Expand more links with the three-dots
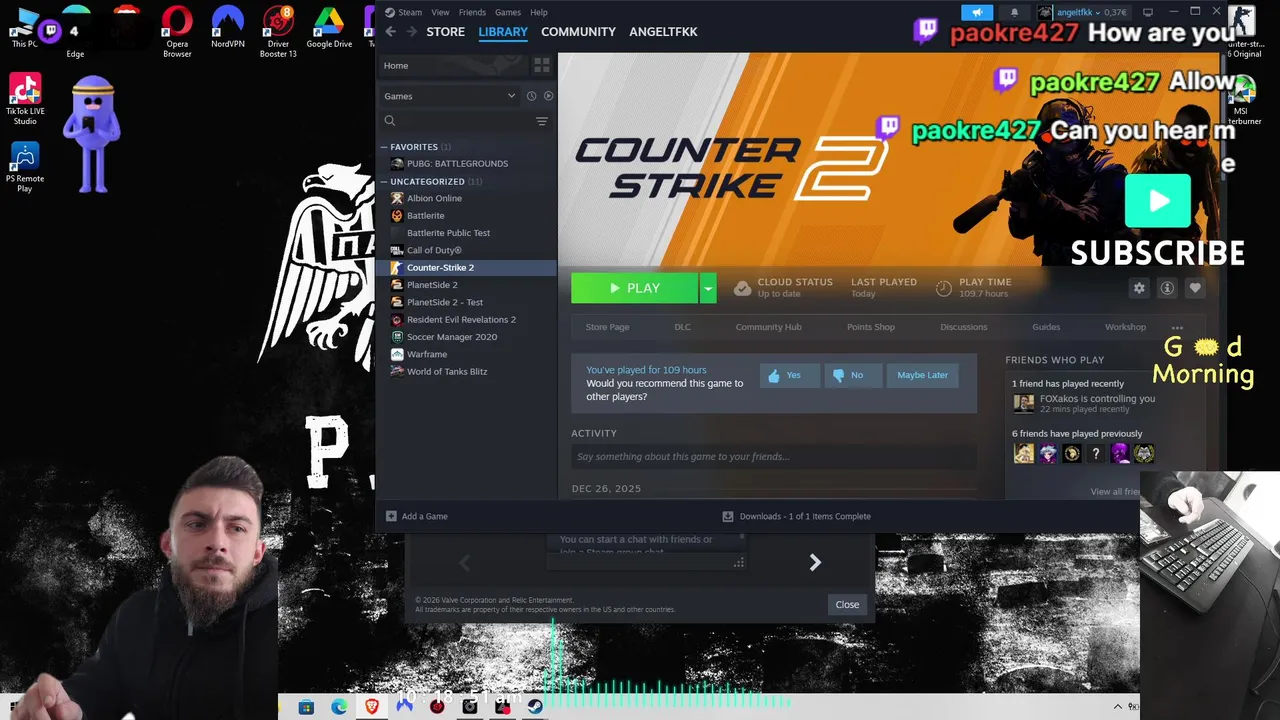1280x720 pixels. tap(1177, 327)
